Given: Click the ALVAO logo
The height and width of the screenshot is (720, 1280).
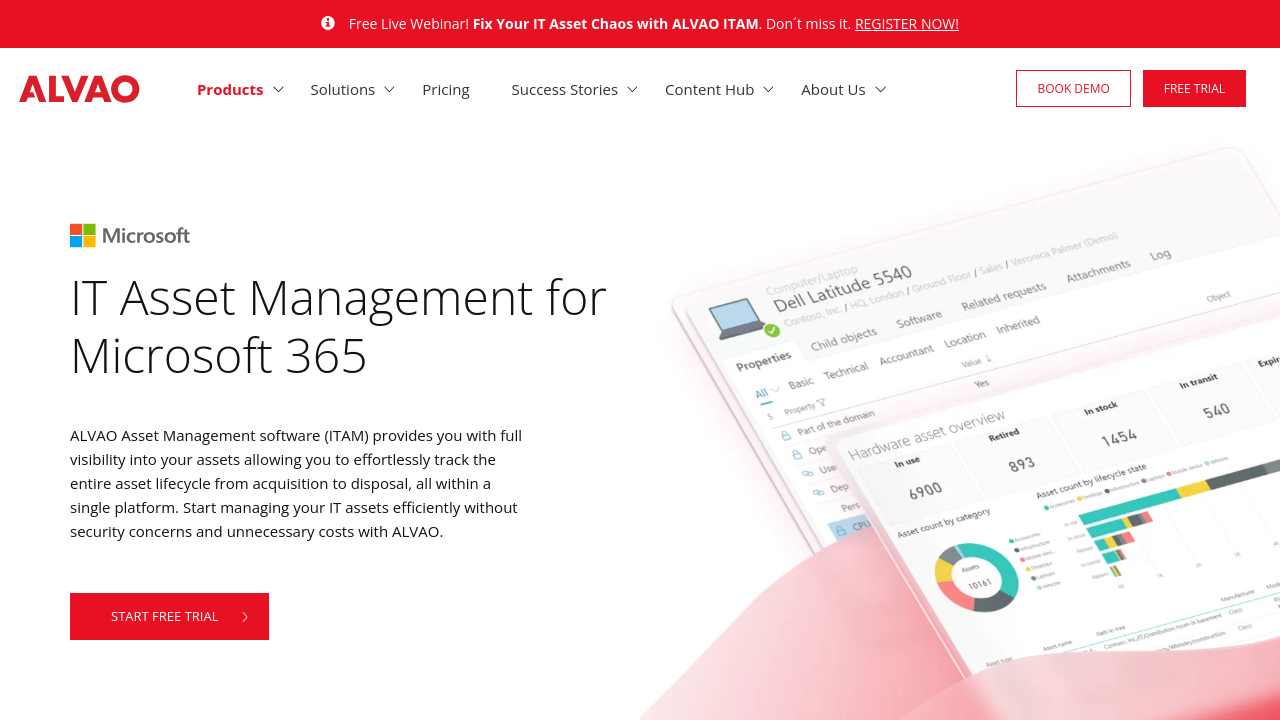Looking at the screenshot, I should point(79,89).
